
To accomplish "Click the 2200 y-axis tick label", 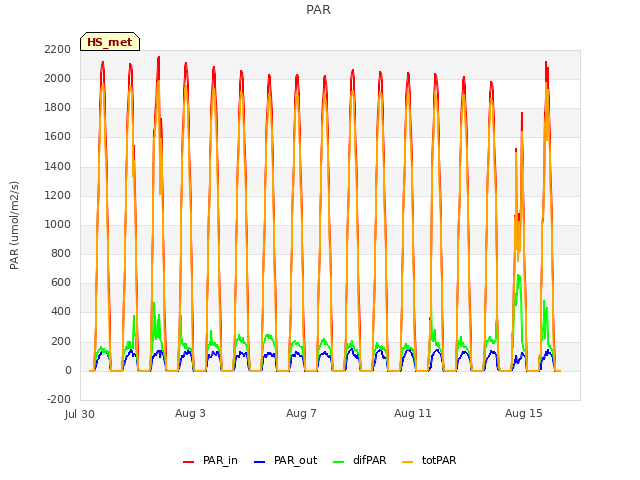I will click(x=58, y=49).
